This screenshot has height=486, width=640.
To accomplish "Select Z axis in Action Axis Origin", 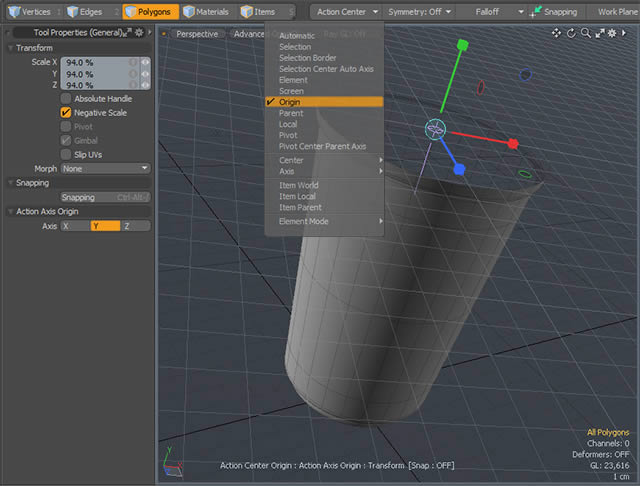I will tap(136, 226).
